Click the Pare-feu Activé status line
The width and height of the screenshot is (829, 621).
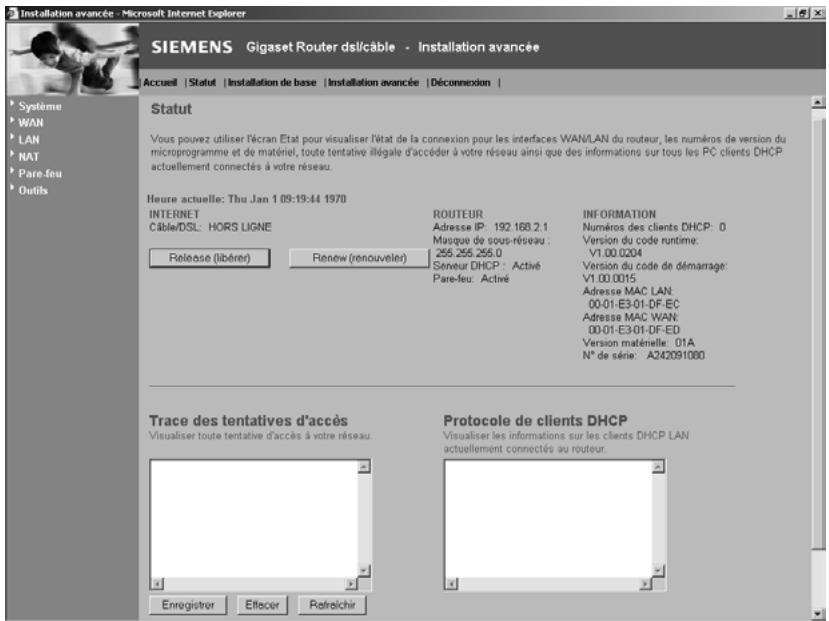click(471, 279)
